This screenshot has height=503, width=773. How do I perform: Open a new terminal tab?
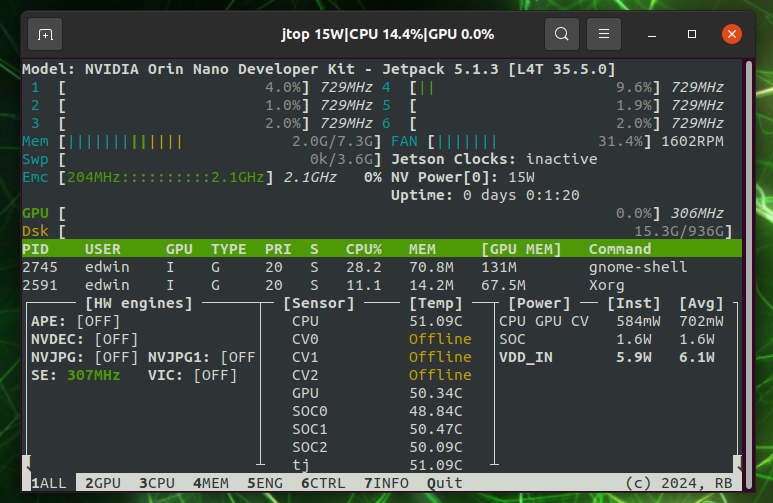(45, 34)
